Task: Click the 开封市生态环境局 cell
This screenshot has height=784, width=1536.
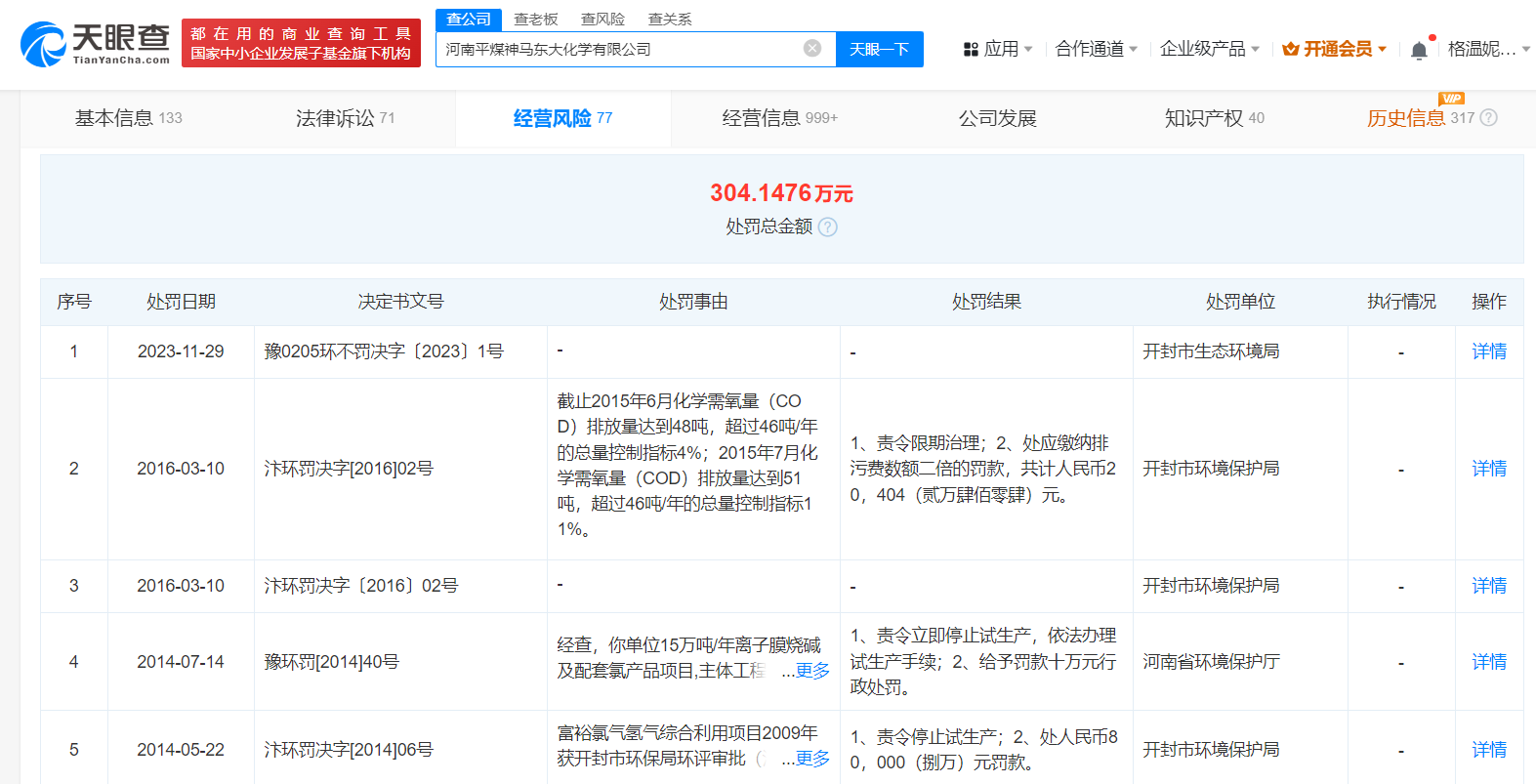Action: pos(1211,351)
